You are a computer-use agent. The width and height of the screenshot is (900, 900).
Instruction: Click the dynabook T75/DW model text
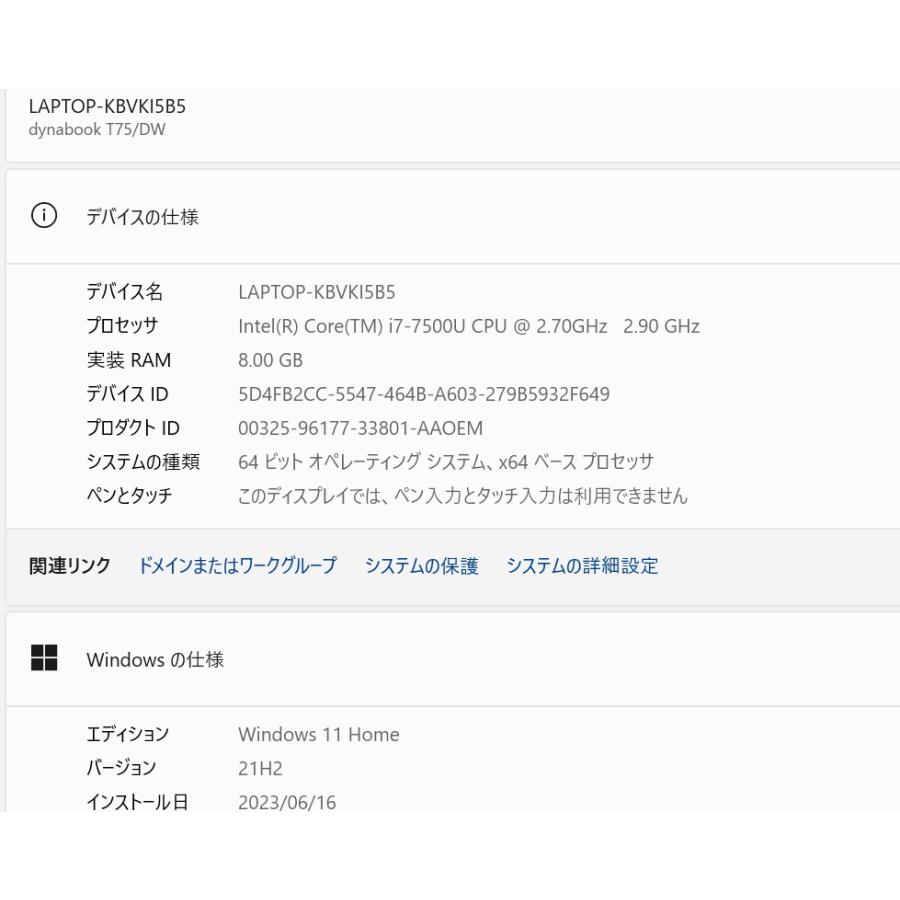[97, 131]
